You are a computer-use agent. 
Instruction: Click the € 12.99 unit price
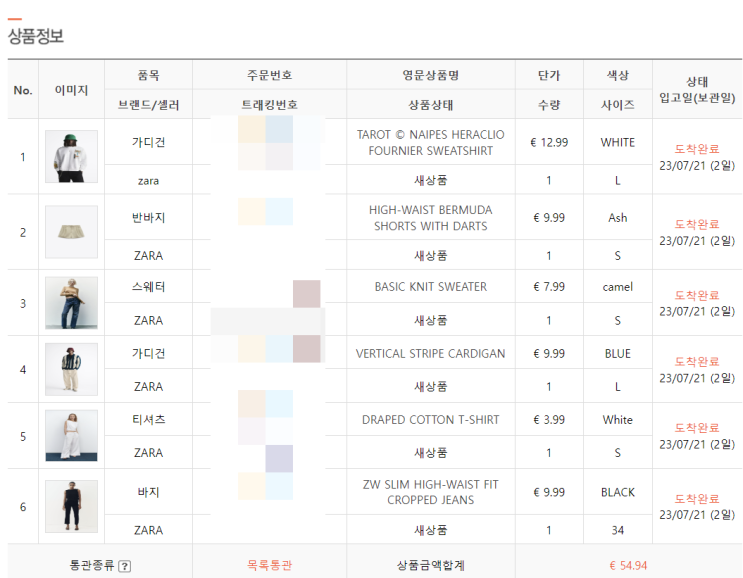coord(549,143)
